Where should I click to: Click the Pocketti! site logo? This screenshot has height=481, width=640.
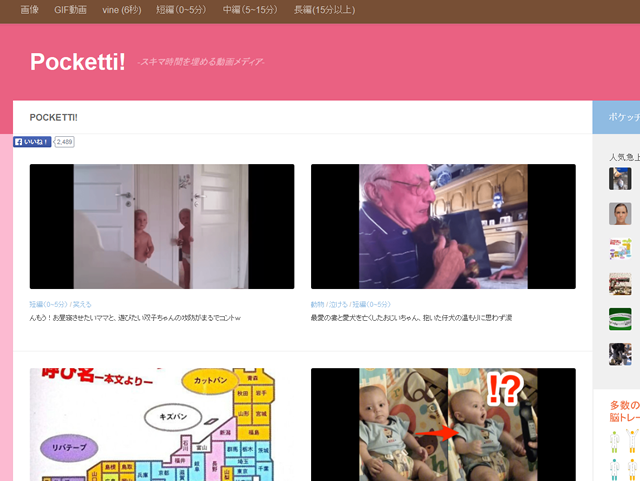tap(78, 62)
